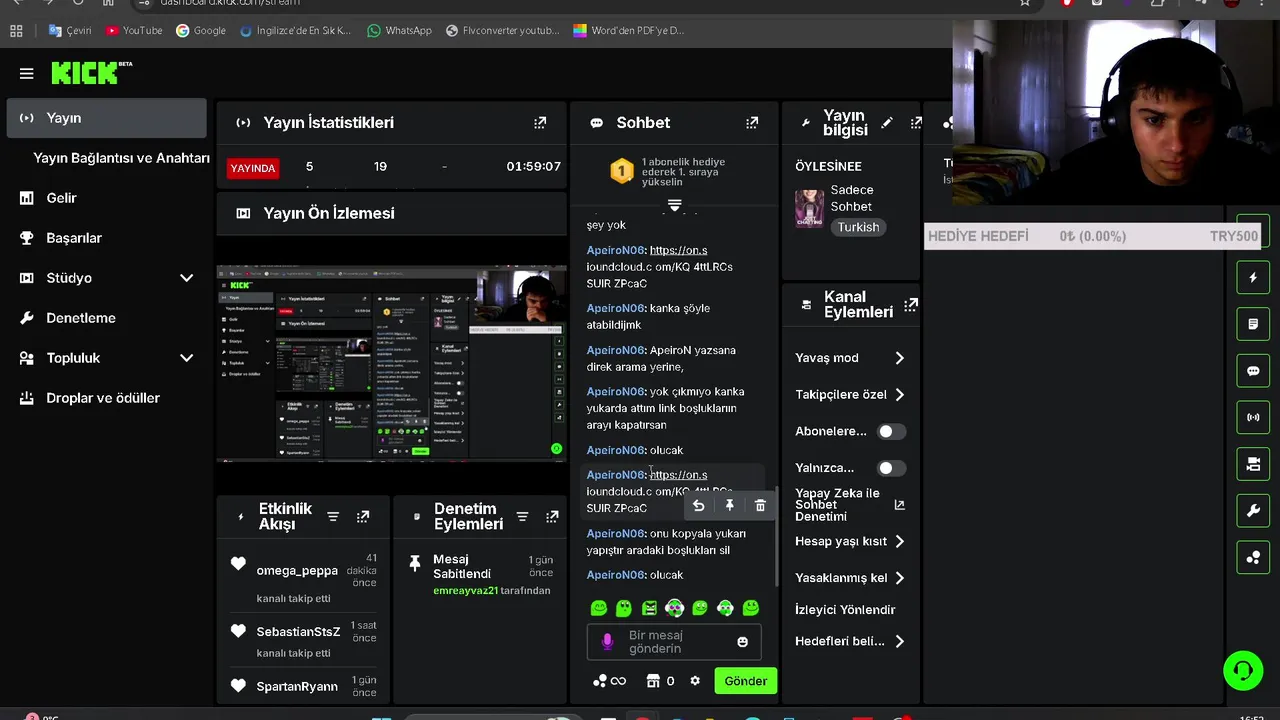Viewport: 1280px width, 720px height.
Task: Select the chat bubble sidebar widget
Action: [x=1253, y=371]
